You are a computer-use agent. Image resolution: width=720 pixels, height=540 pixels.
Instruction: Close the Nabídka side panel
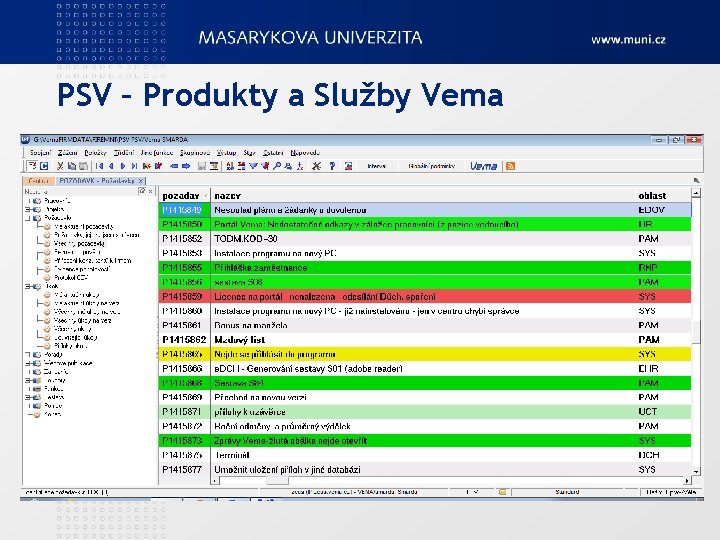(150, 191)
